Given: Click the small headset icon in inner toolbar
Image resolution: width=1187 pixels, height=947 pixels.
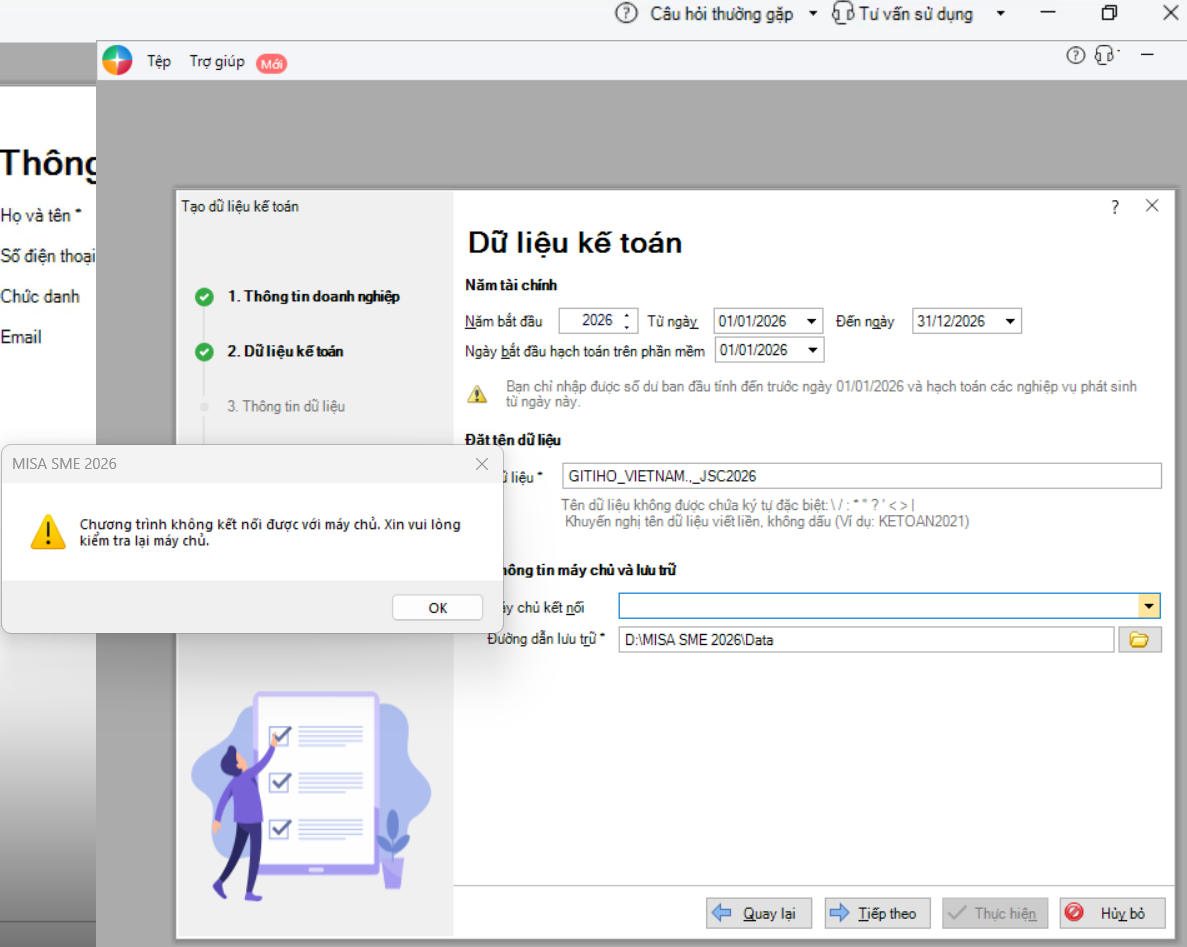Looking at the screenshot, I should [1105, 55].
